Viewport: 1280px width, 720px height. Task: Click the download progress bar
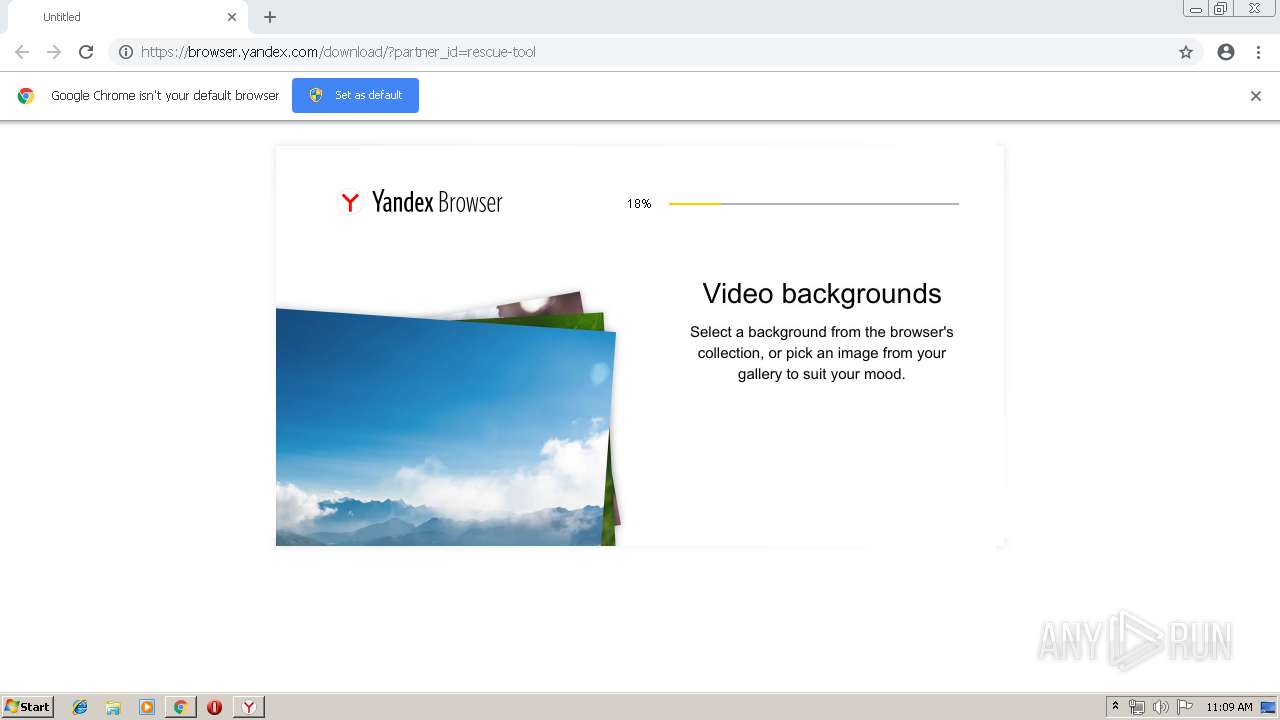[x=813, y=204]
